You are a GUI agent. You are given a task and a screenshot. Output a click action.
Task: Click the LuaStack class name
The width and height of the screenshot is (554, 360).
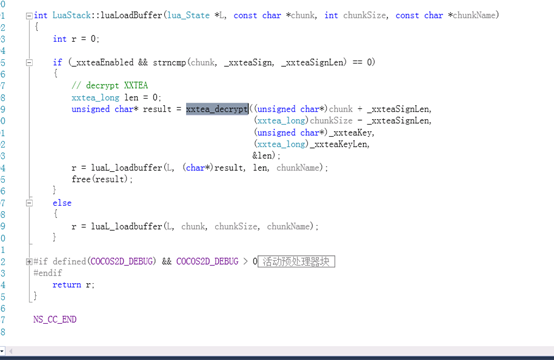coord(71,15)
